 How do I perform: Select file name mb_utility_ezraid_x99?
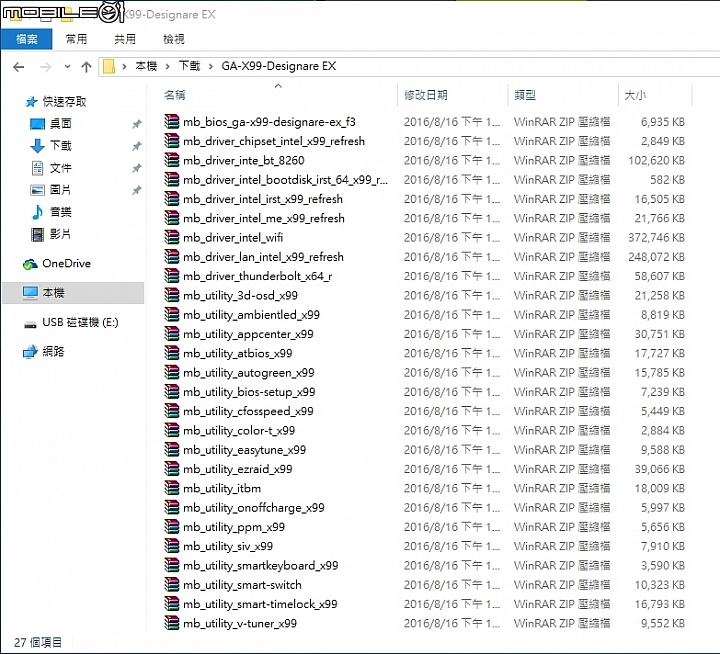pyautogui.click(x=238, y=469)
